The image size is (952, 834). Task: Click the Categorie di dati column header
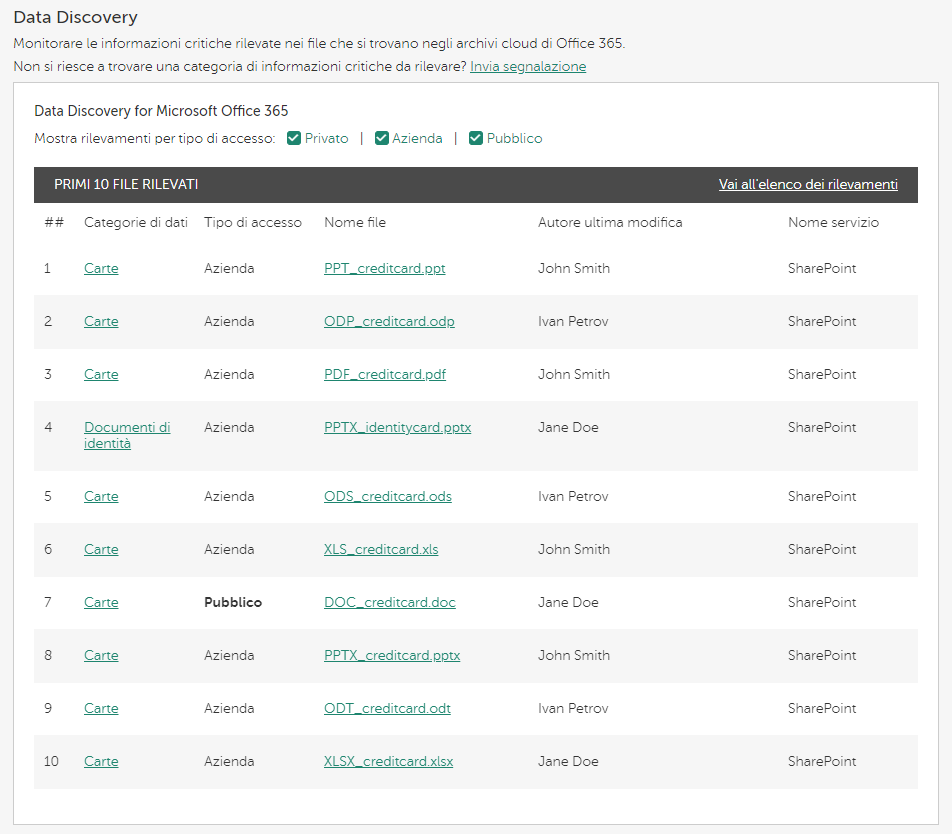(135, 223)
